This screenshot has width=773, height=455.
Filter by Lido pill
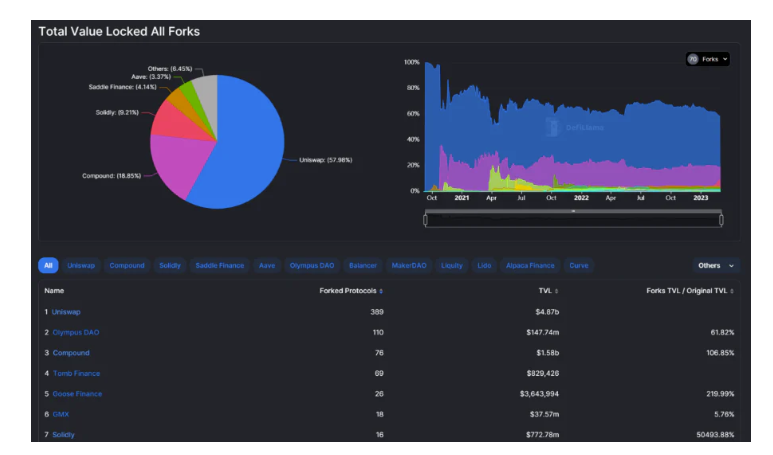tap(484, 265)
